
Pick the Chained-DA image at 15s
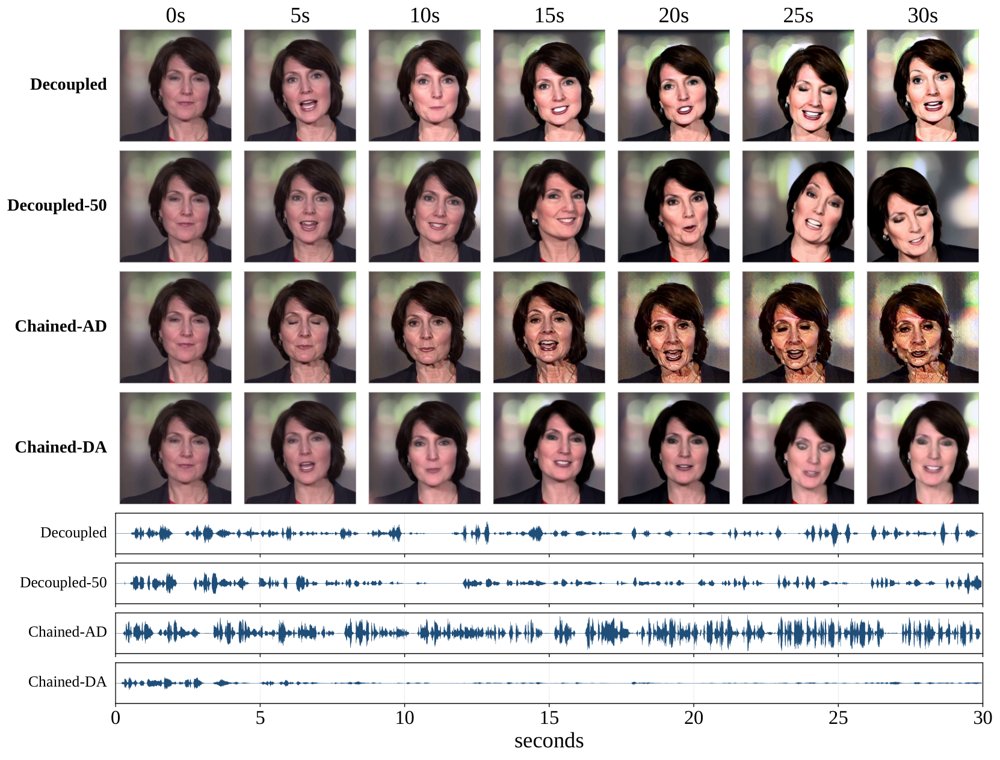[x=549, y=448]
